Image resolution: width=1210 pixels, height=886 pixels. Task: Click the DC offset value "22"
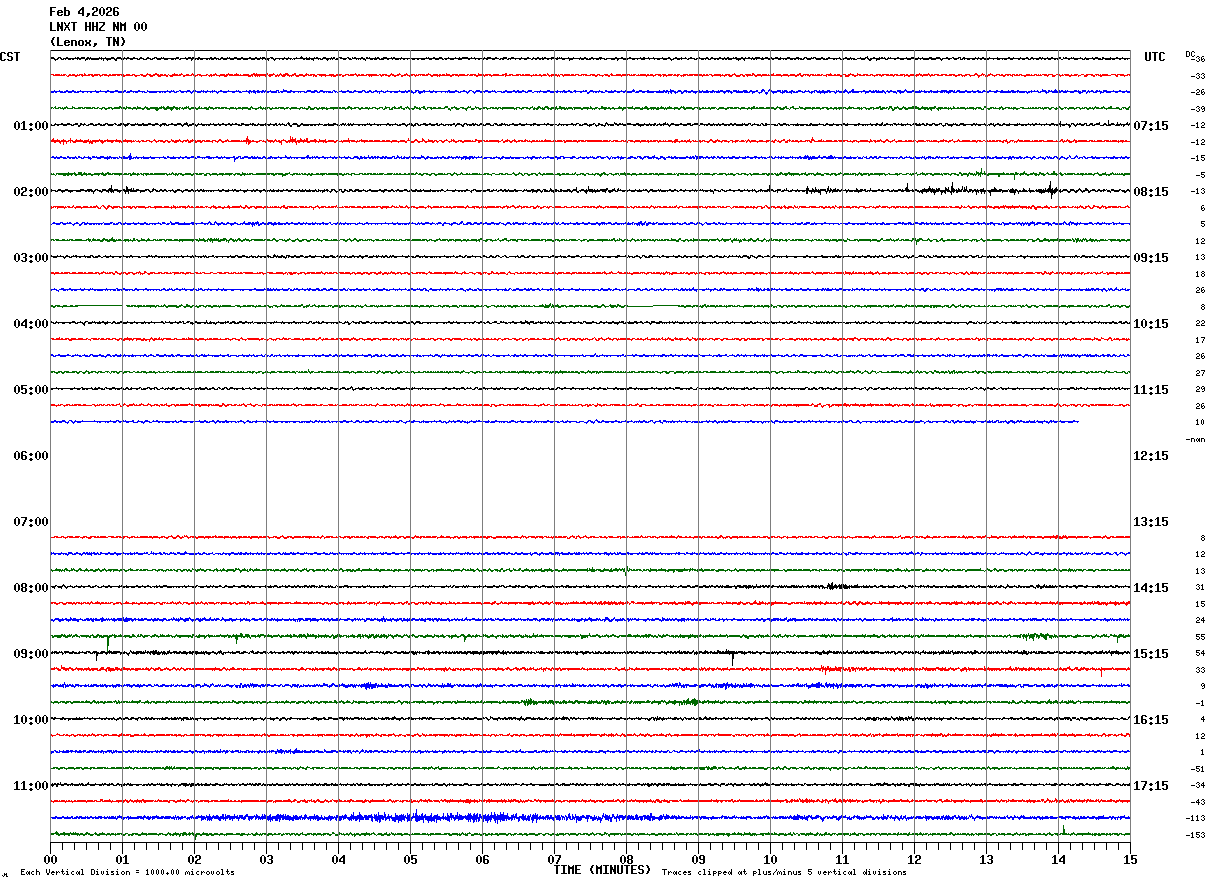[1200, 324]
